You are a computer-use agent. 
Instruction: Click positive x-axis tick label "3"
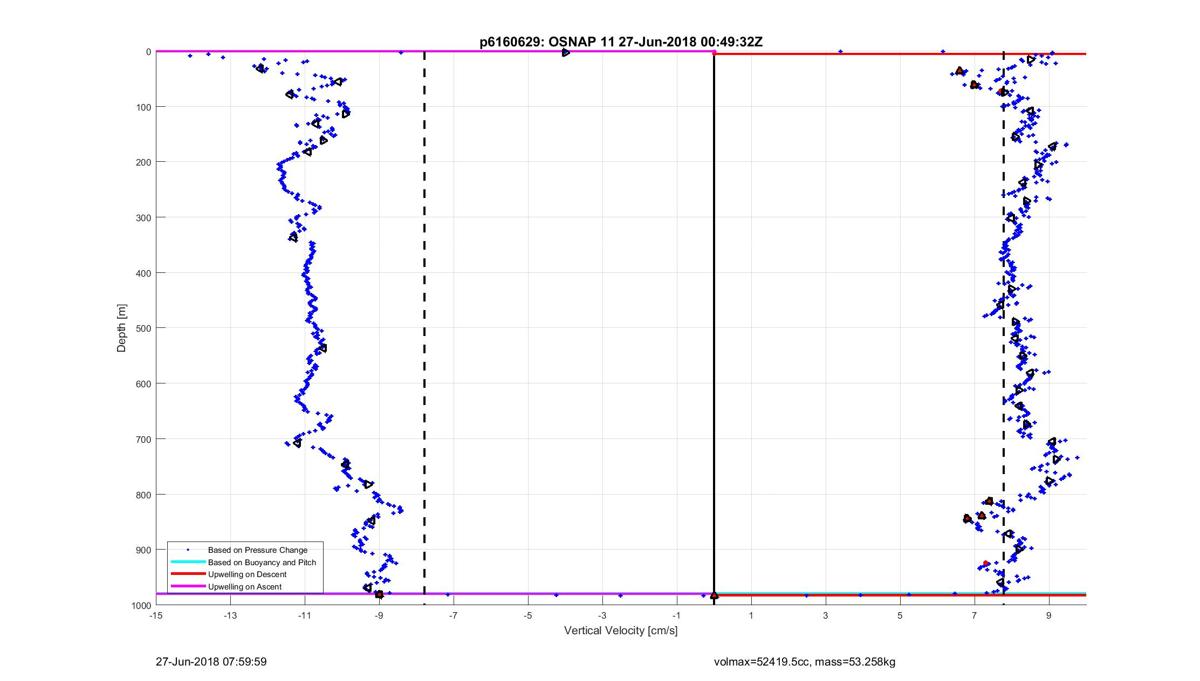826,616
